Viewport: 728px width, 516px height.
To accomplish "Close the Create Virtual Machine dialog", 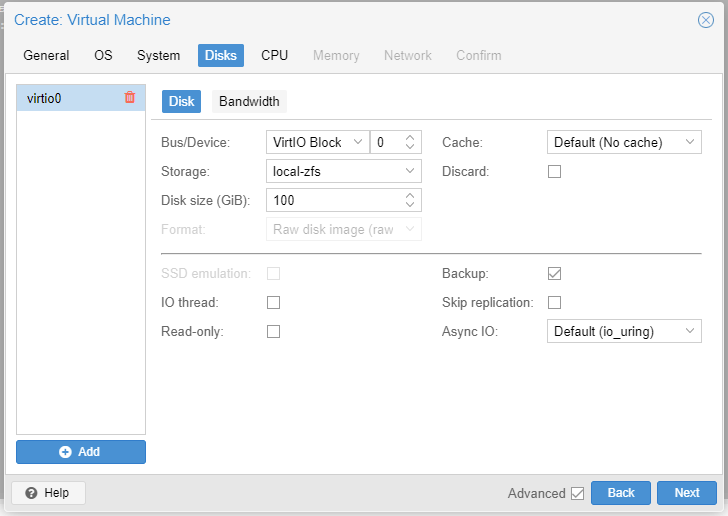I will [x=706, y=20].
